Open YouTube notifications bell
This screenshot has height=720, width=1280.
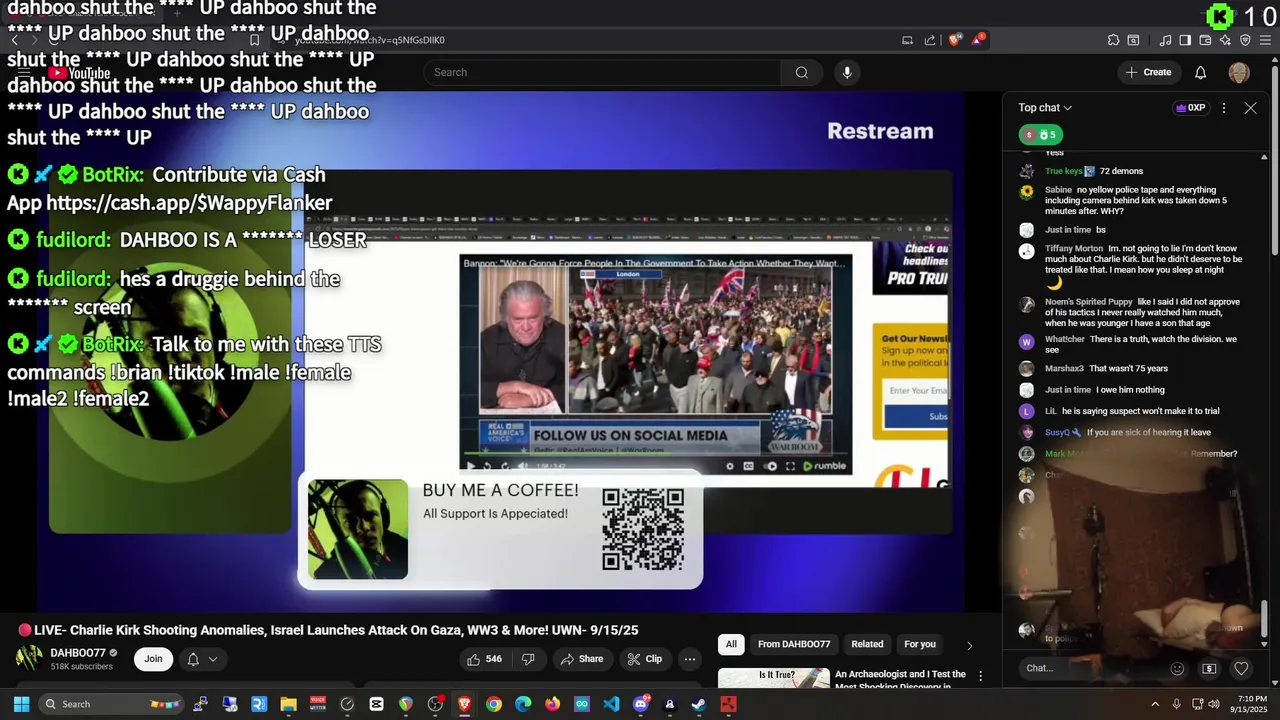(1201, 72)
